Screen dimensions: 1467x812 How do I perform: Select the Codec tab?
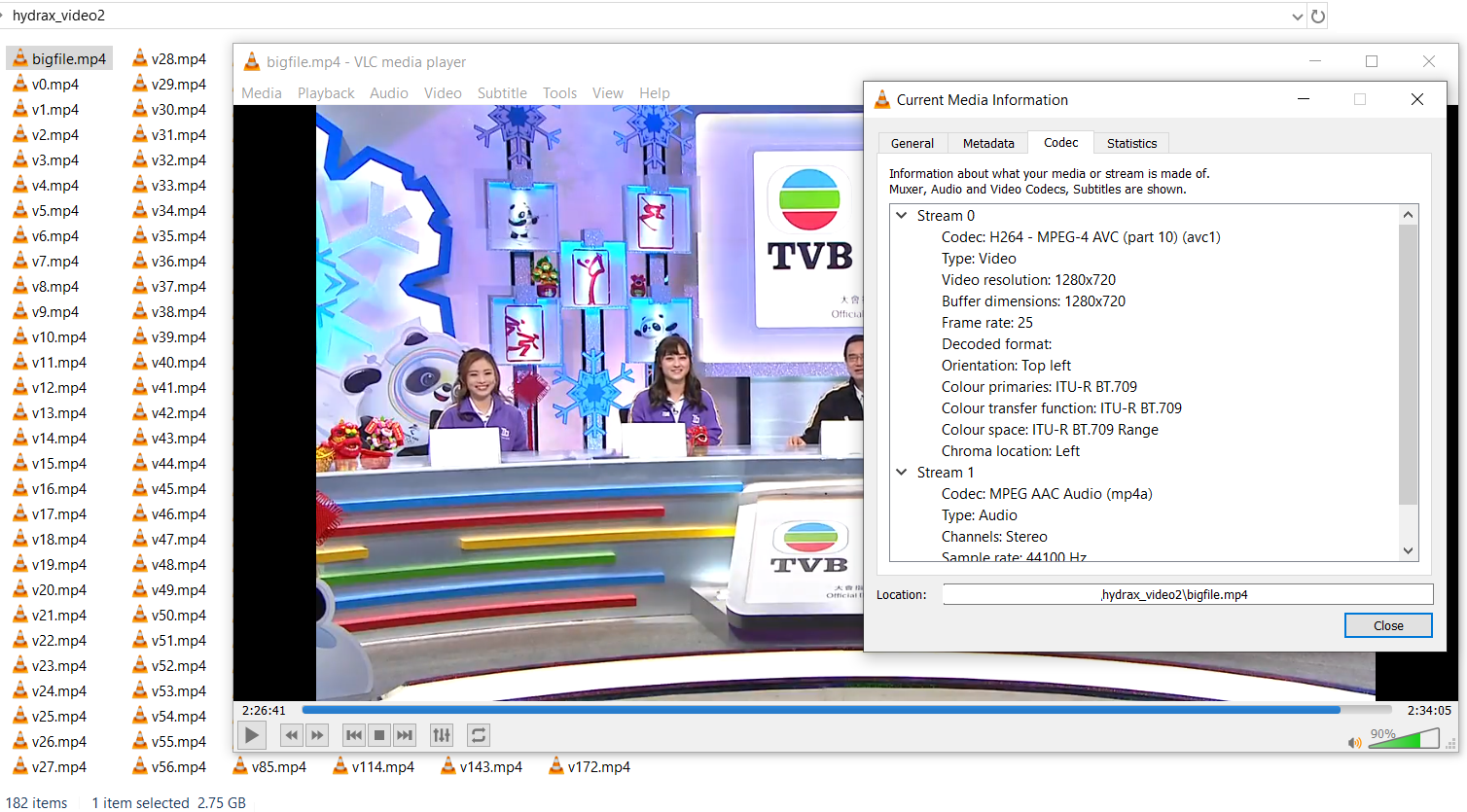1060,142
